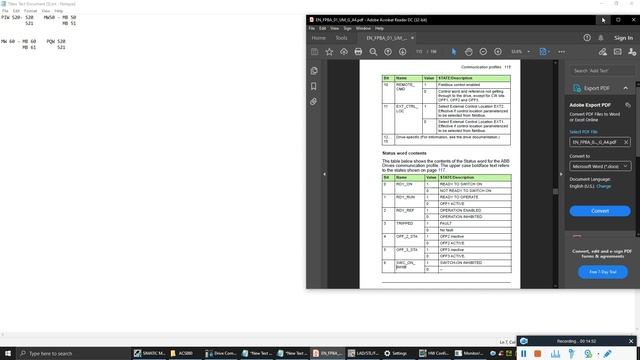Follow the page 117 link in the document

click(x=442, y=170)
